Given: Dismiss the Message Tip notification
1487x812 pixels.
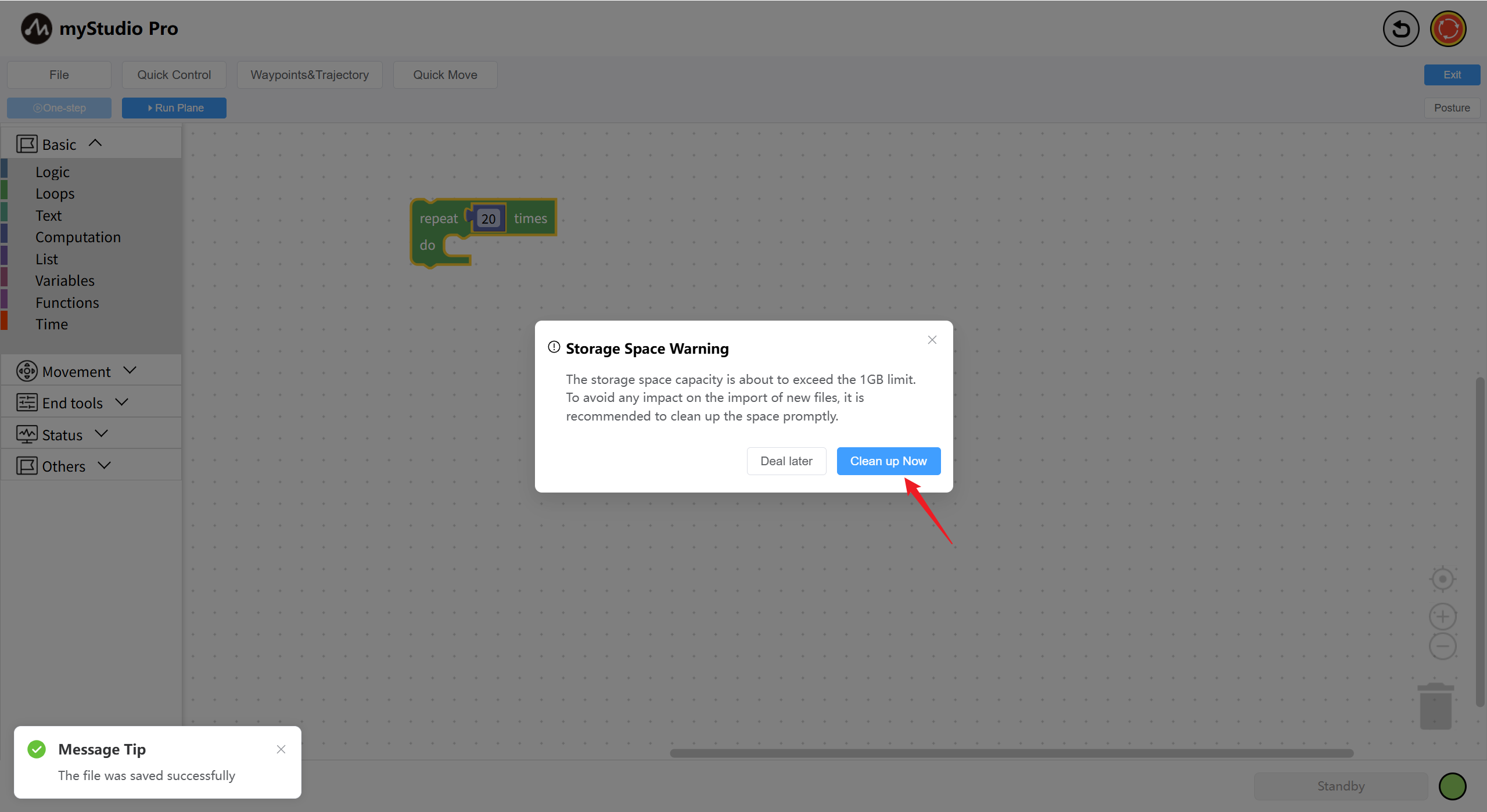Looking at the screenshot, I should 281,749.
